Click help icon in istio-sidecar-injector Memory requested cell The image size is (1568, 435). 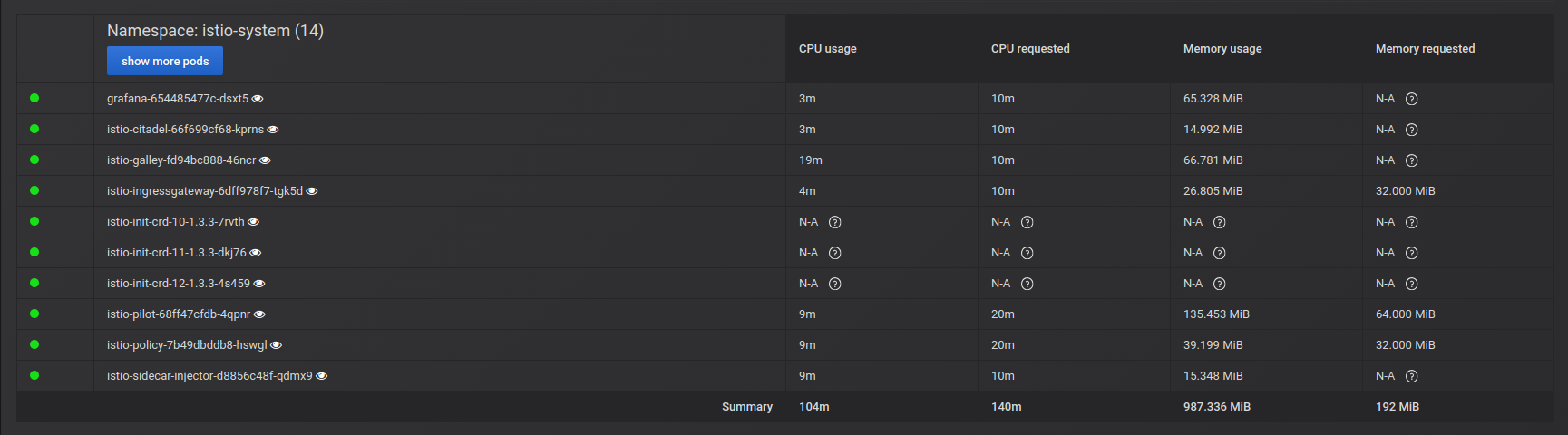coord(1411,376)
